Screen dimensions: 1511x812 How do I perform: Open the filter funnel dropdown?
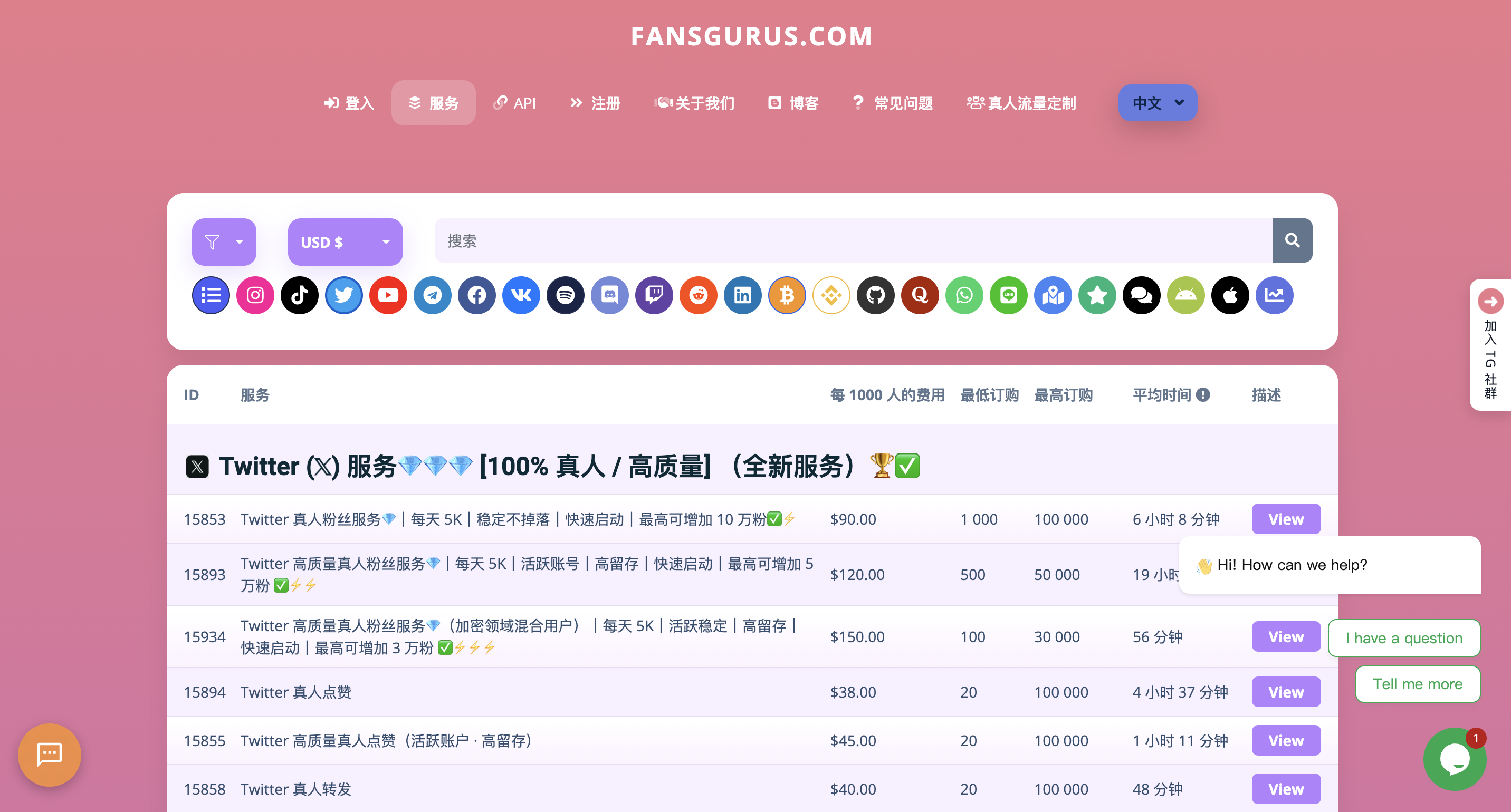click(x=224, y=241)
